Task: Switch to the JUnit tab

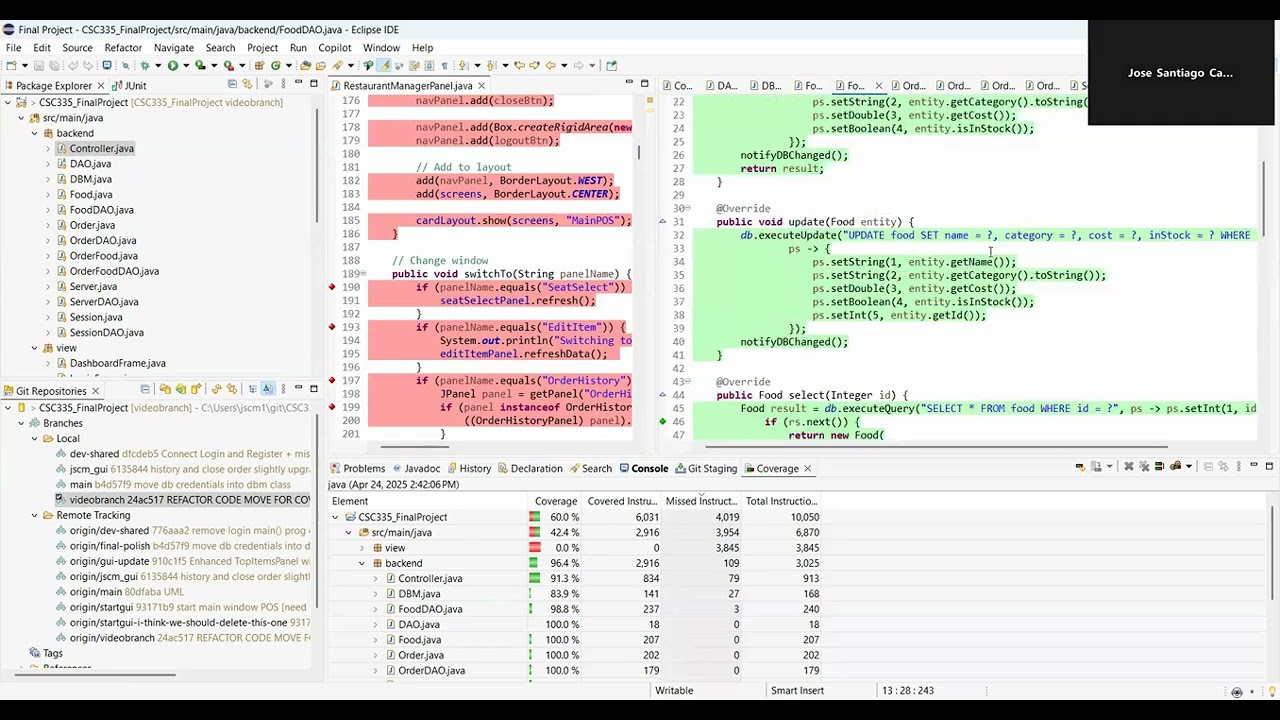Action: pos(129,86)
